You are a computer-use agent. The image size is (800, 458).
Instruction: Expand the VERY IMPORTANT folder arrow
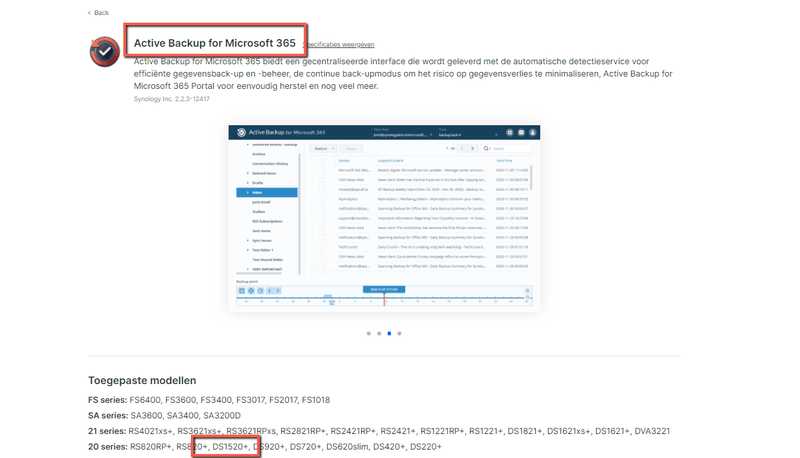pyautogui.click(x=248, y=269)
